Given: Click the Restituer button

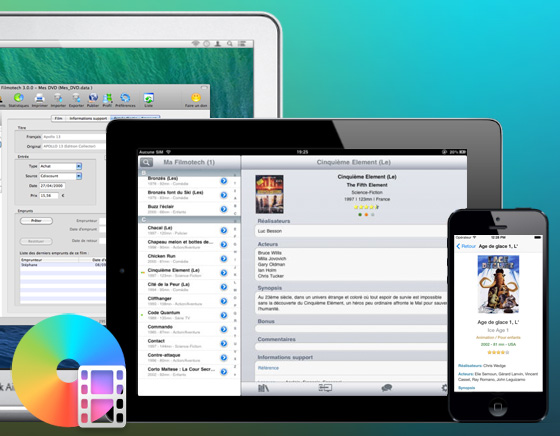Looking at the screenshot, I should (x=36, y=241).
